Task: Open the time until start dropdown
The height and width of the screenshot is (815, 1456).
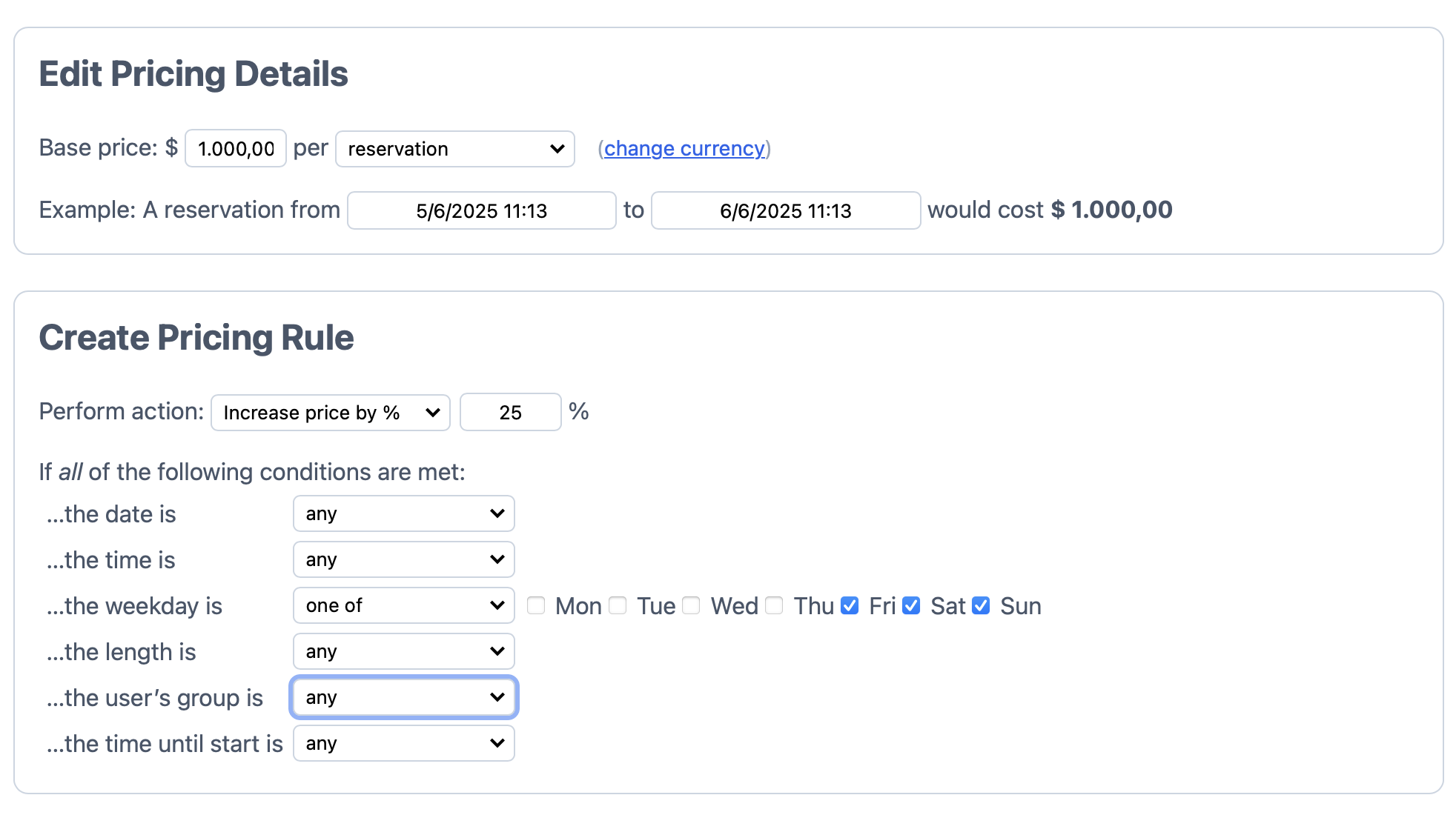Action: click(x=403, y=743)
